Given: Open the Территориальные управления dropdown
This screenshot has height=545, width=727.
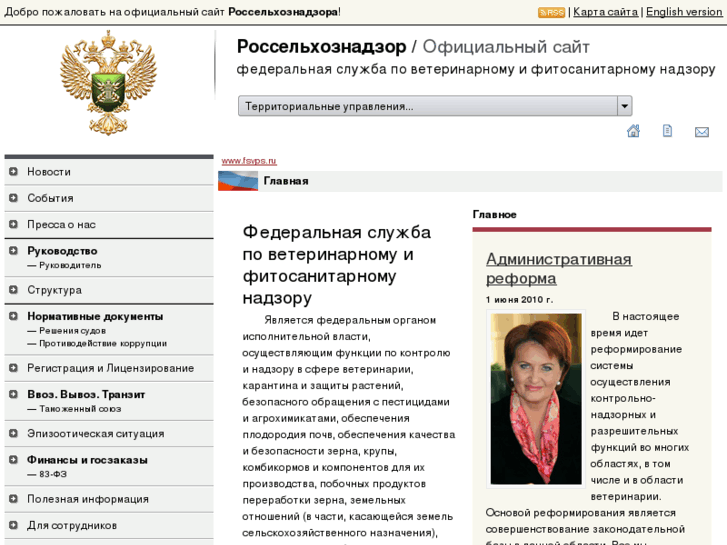Looking at the screenshot, I should (x=435, y=106).
